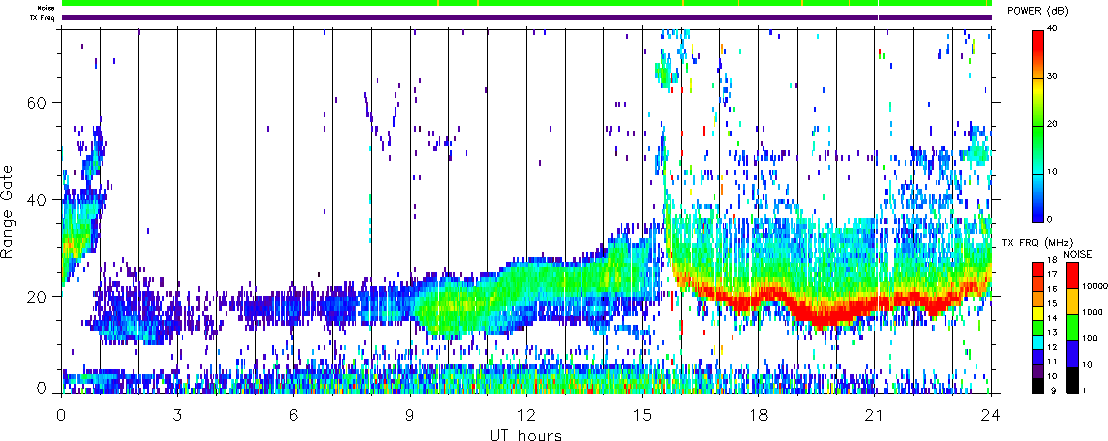The image size is (1108, 441).
Task: Click the red NOISE legend swatch
Action: (1071, 275)
